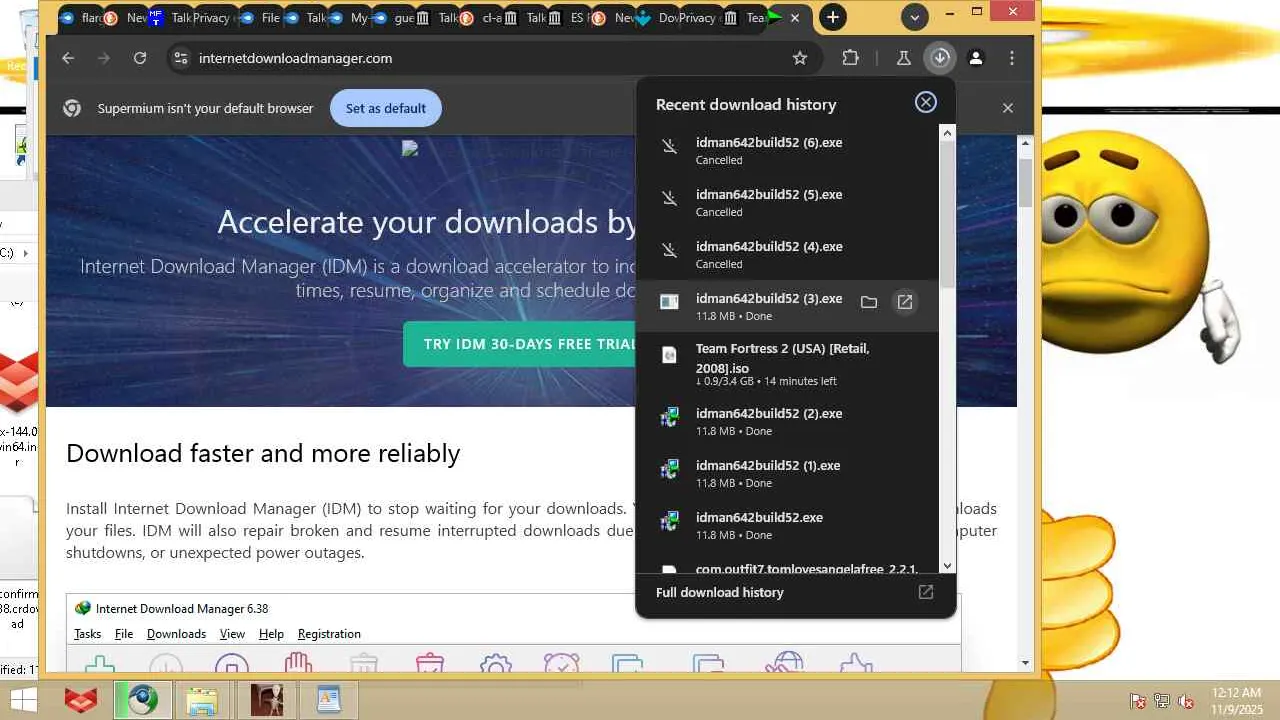Open the browser profile icon

pos(976,58)
